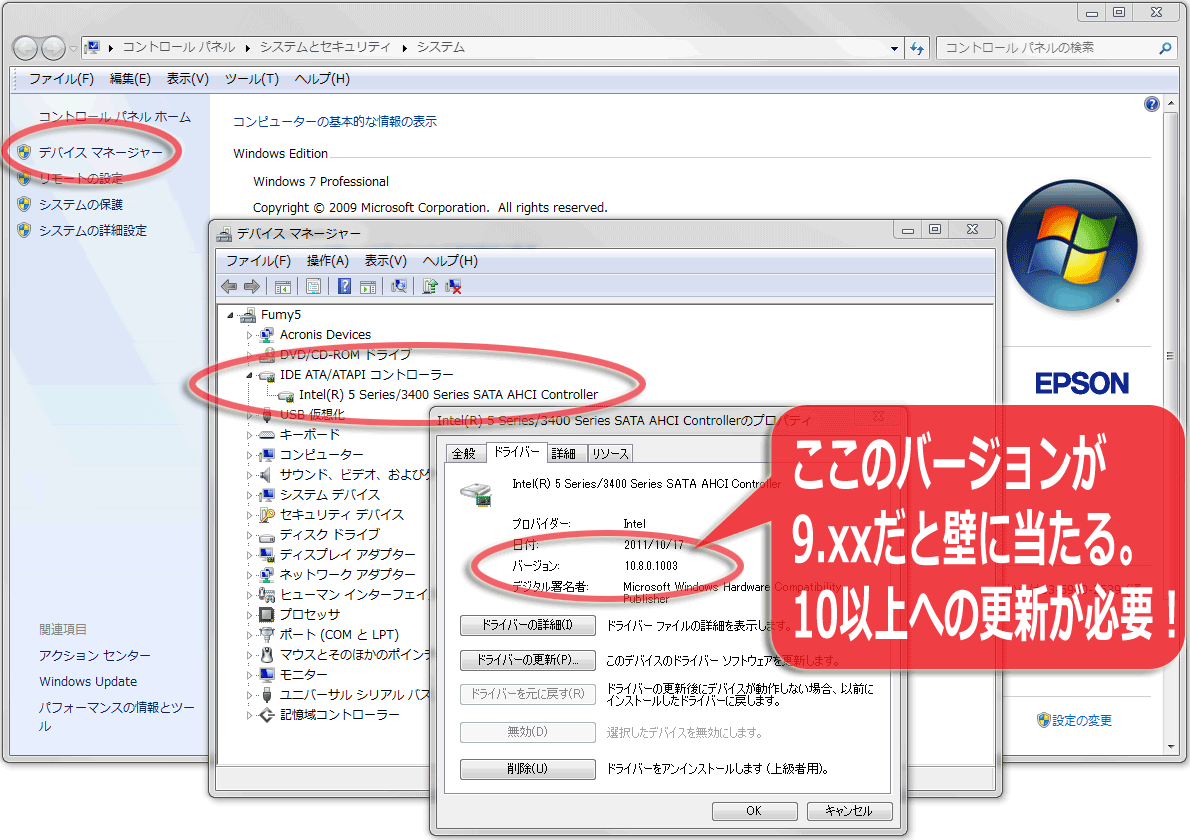Screen dimensions: 1190x840
Task: Open the Properties toolbar icon in Device Manager
Action: pos(313,286)
